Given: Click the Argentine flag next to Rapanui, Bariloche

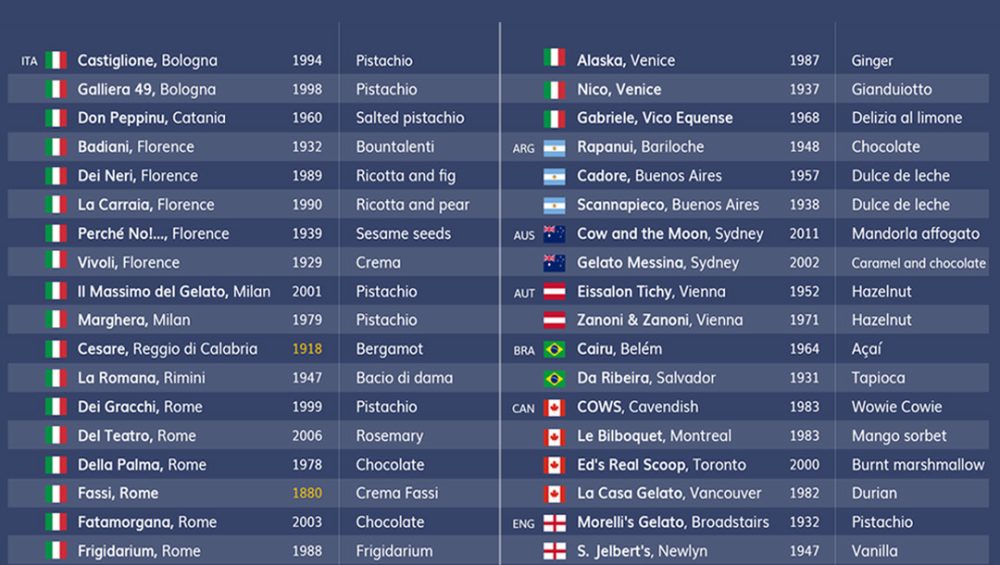Looking at the screenshot, I should tap(554, 148).
